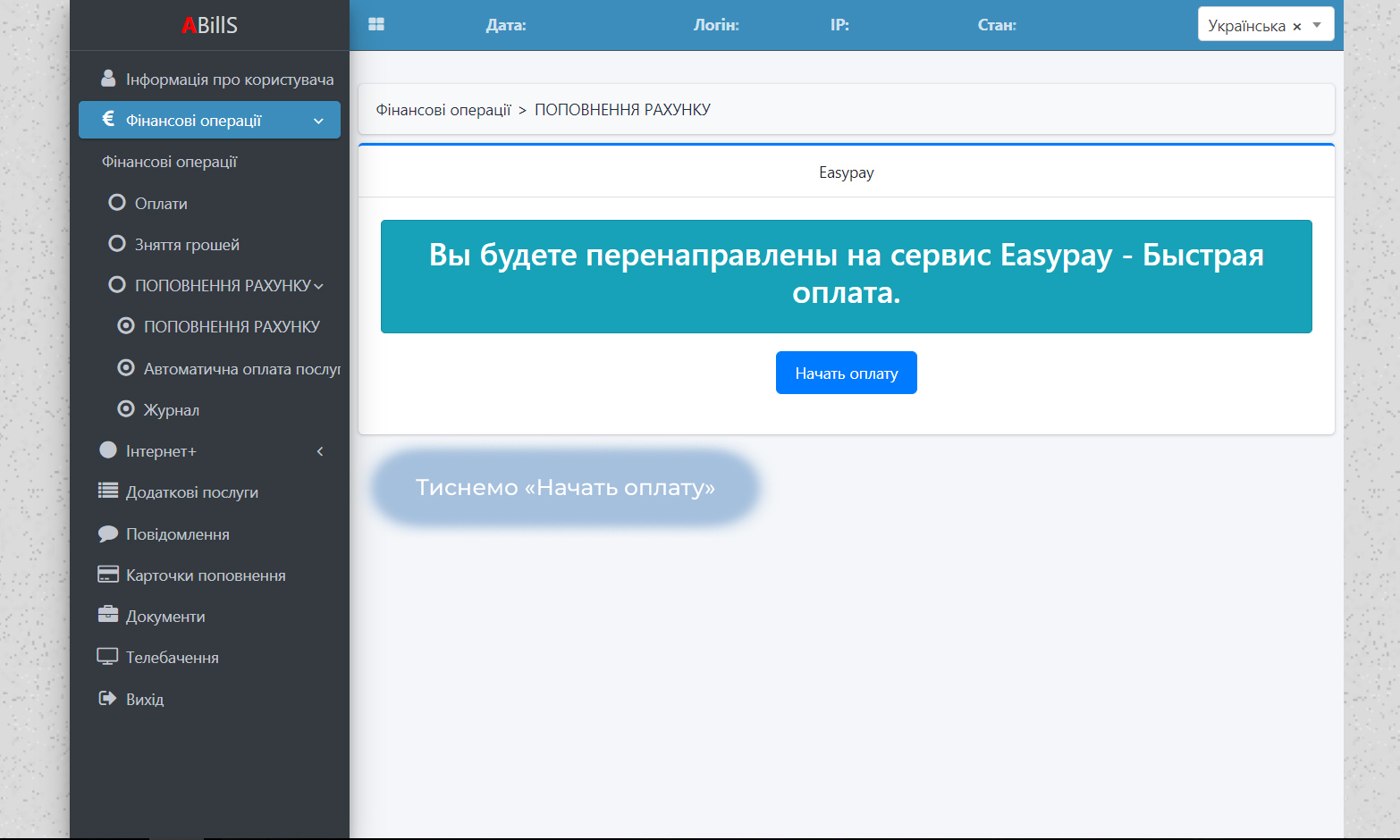Click the card icon for Карточки поповнення
1400x840 pixels.
[108, 575]
